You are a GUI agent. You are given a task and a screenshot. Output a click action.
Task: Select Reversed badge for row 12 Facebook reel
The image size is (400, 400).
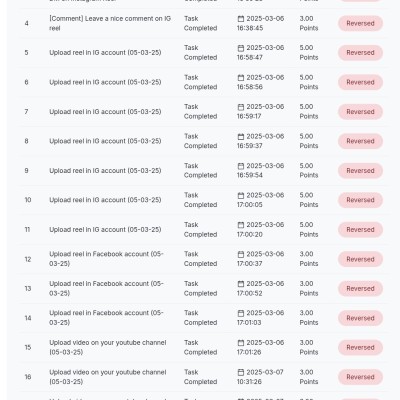(360, 259)
